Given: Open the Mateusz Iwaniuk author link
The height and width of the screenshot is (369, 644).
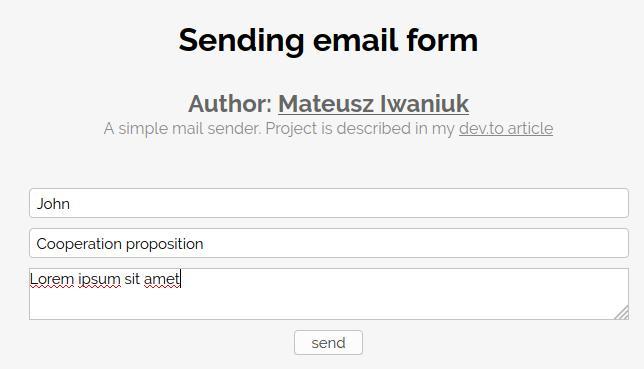Looking at the screenshot, I should point(373,104).
